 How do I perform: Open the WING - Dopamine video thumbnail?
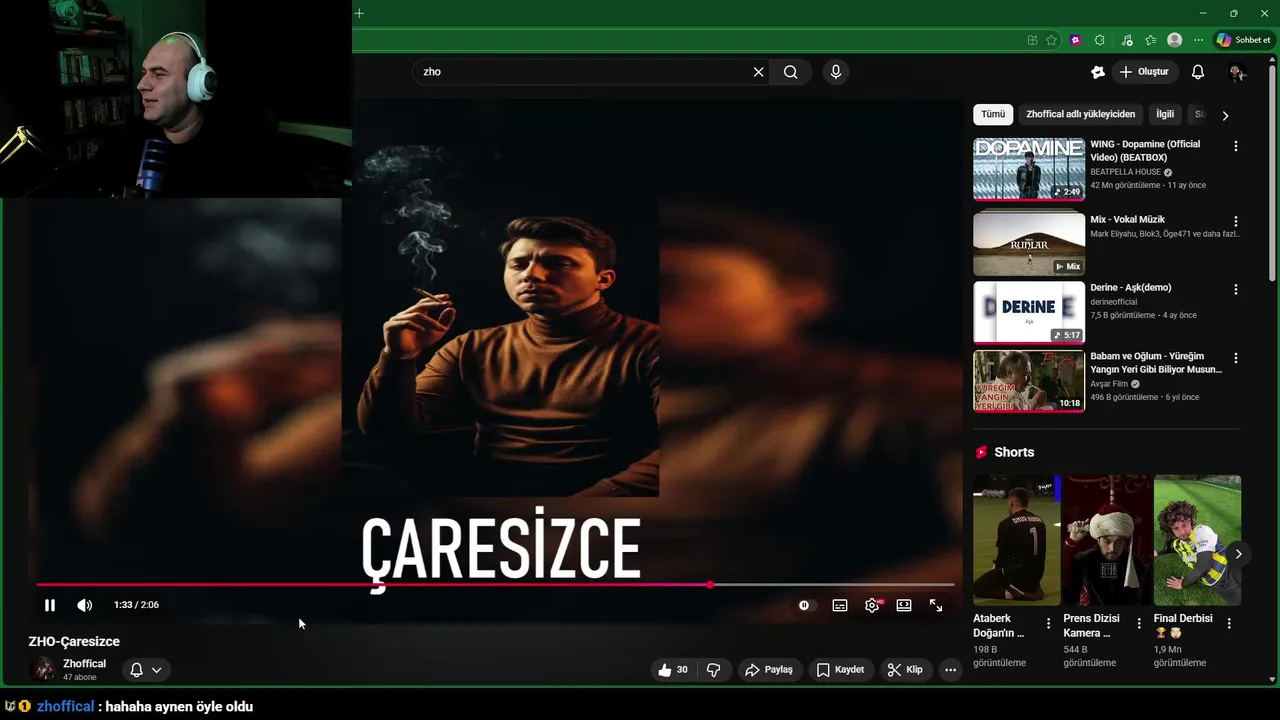click(x=1029, y=169)
